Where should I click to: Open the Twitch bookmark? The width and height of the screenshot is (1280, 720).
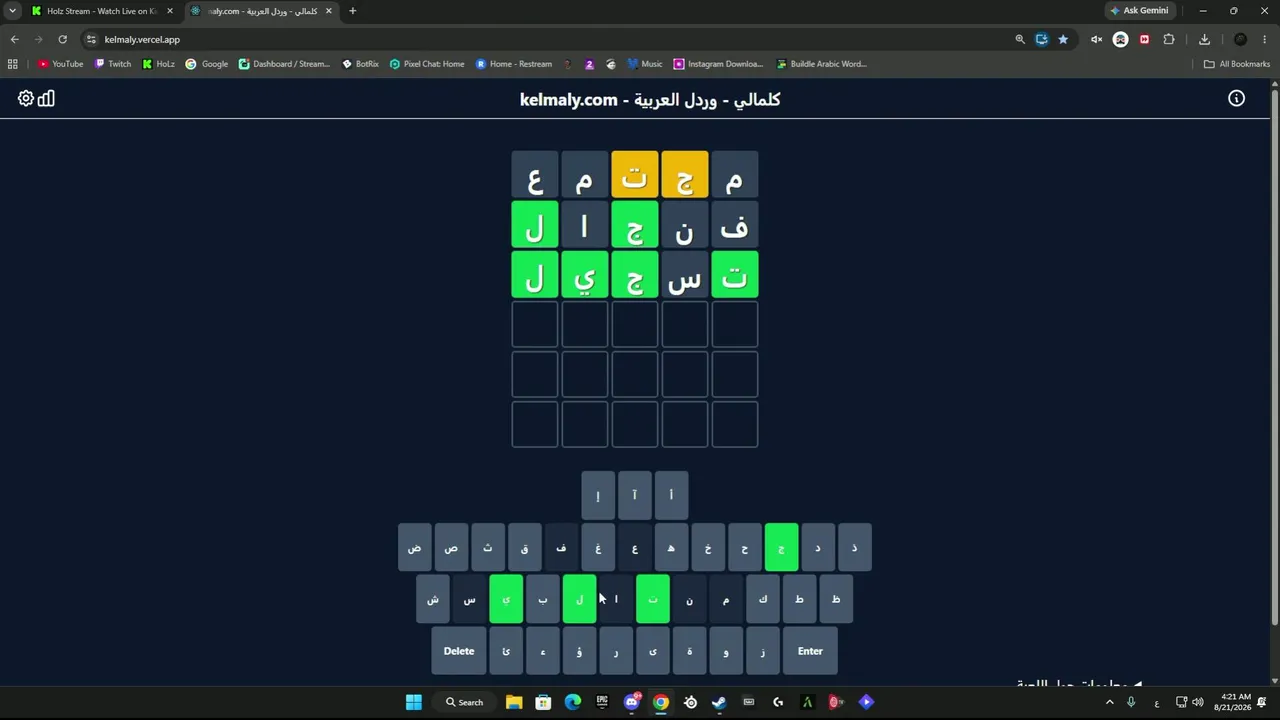click(x=112, y=64)
